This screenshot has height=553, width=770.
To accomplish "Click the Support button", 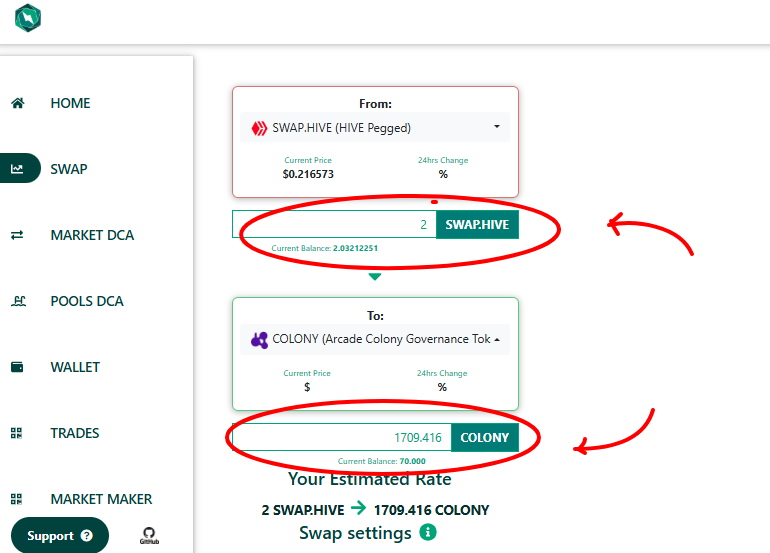I will [x=59, y=535].
